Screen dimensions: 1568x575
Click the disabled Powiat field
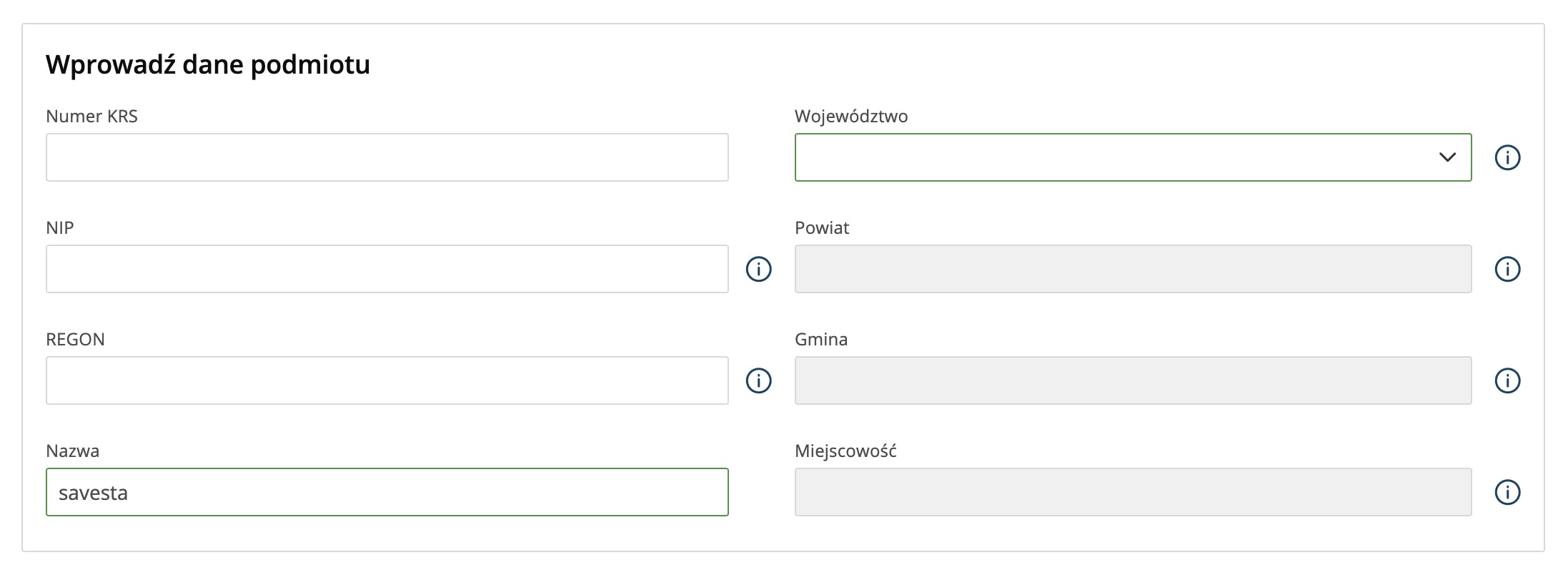click(1133, 269)
